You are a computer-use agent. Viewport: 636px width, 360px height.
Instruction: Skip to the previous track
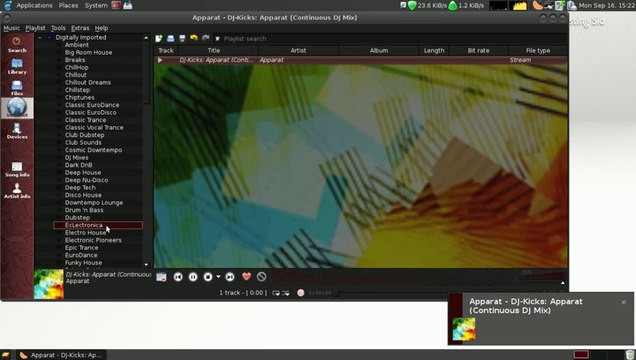pyautogui.click(x=178, y=277)
